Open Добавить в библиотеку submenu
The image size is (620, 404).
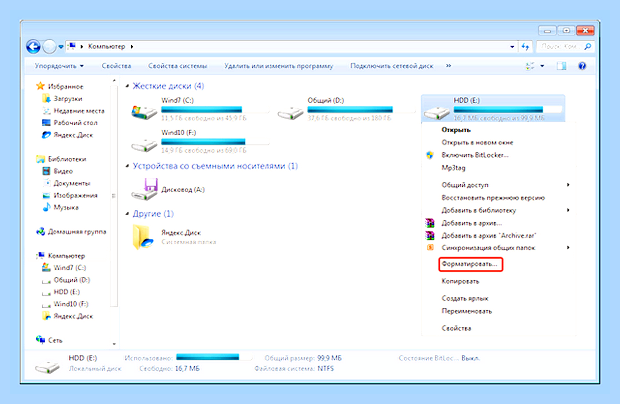click(498, 210)
